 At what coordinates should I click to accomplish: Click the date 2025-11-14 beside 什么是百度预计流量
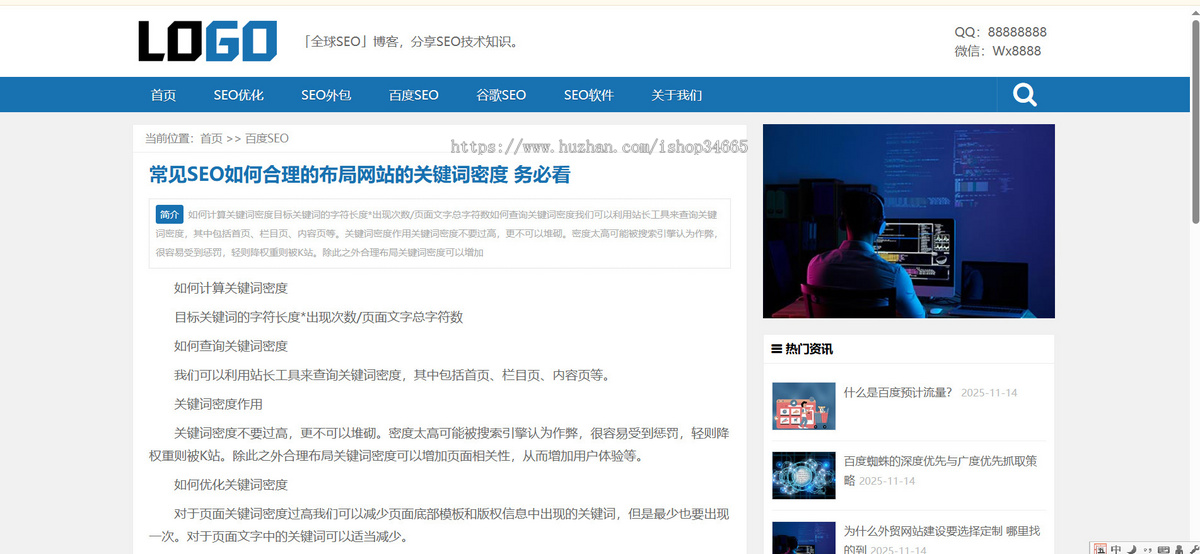click(989, 393)
